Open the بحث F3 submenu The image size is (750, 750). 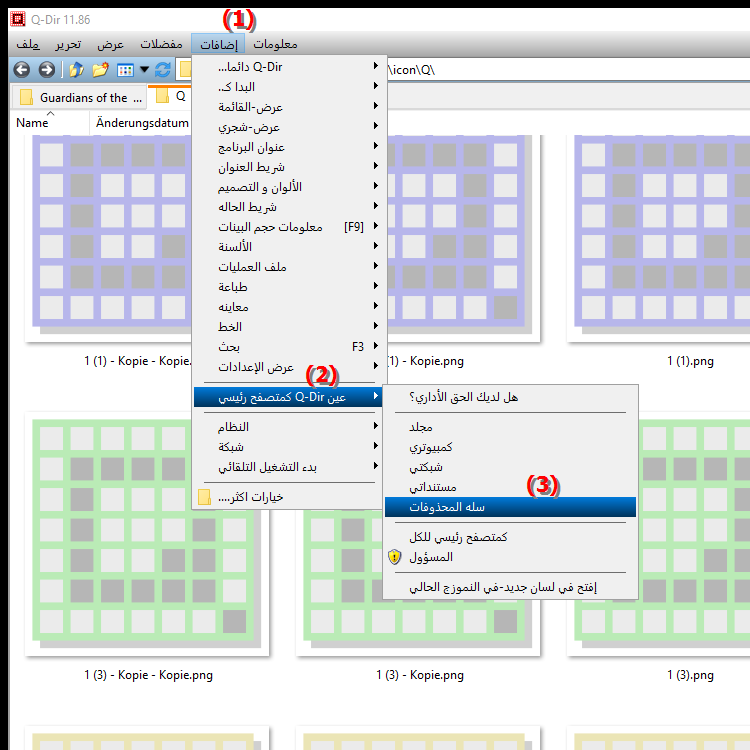coord(289,347)
